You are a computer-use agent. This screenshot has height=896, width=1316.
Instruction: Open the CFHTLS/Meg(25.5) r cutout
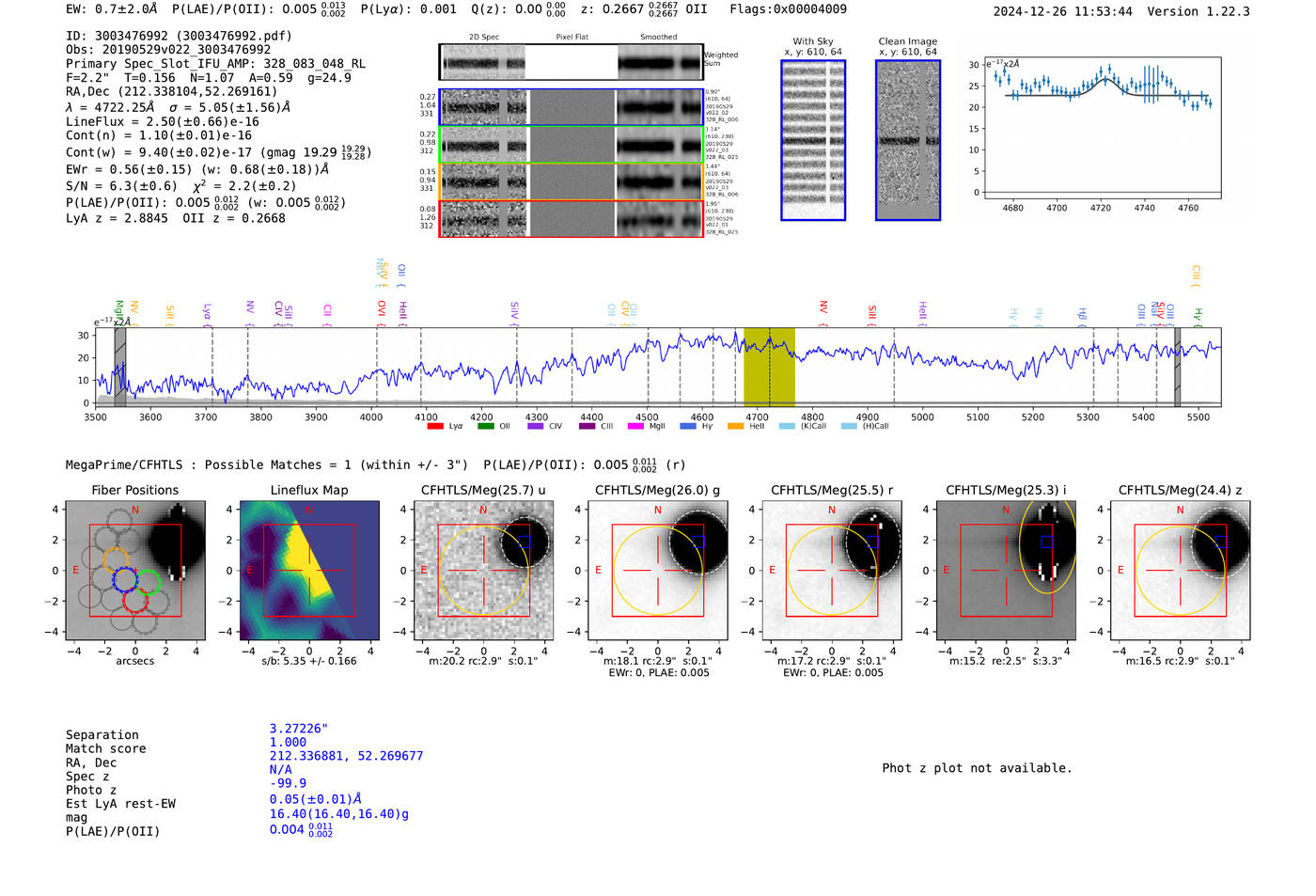pyautogui.click(x=832, y=571)
